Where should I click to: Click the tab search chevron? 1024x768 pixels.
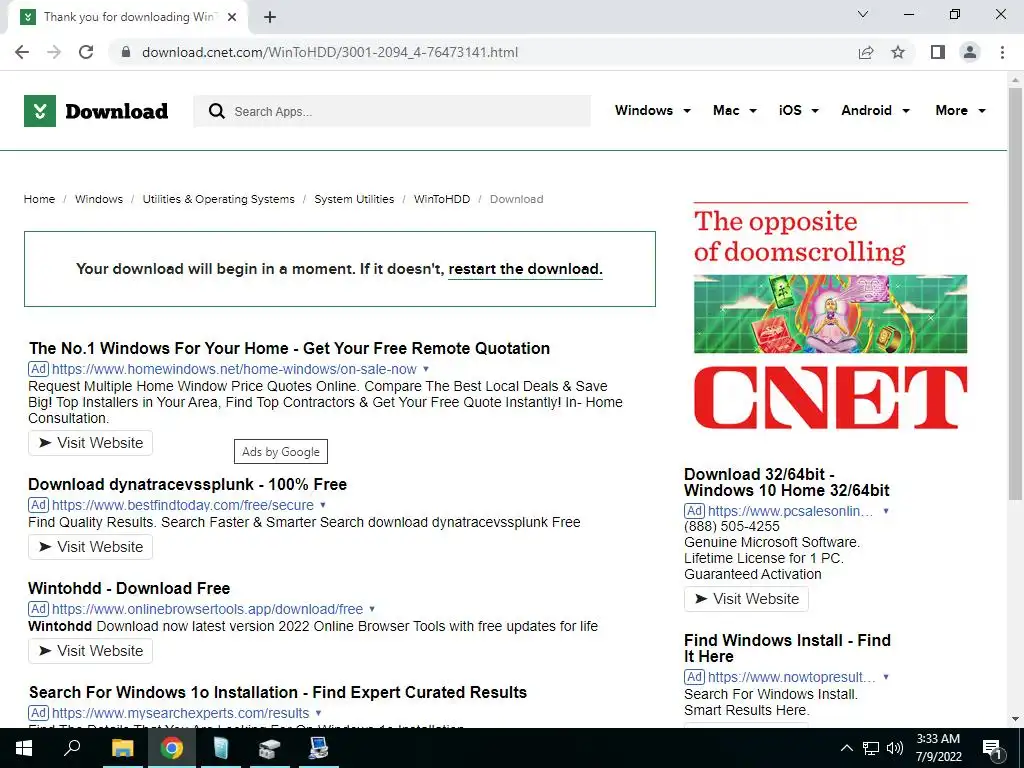point(863,14)
